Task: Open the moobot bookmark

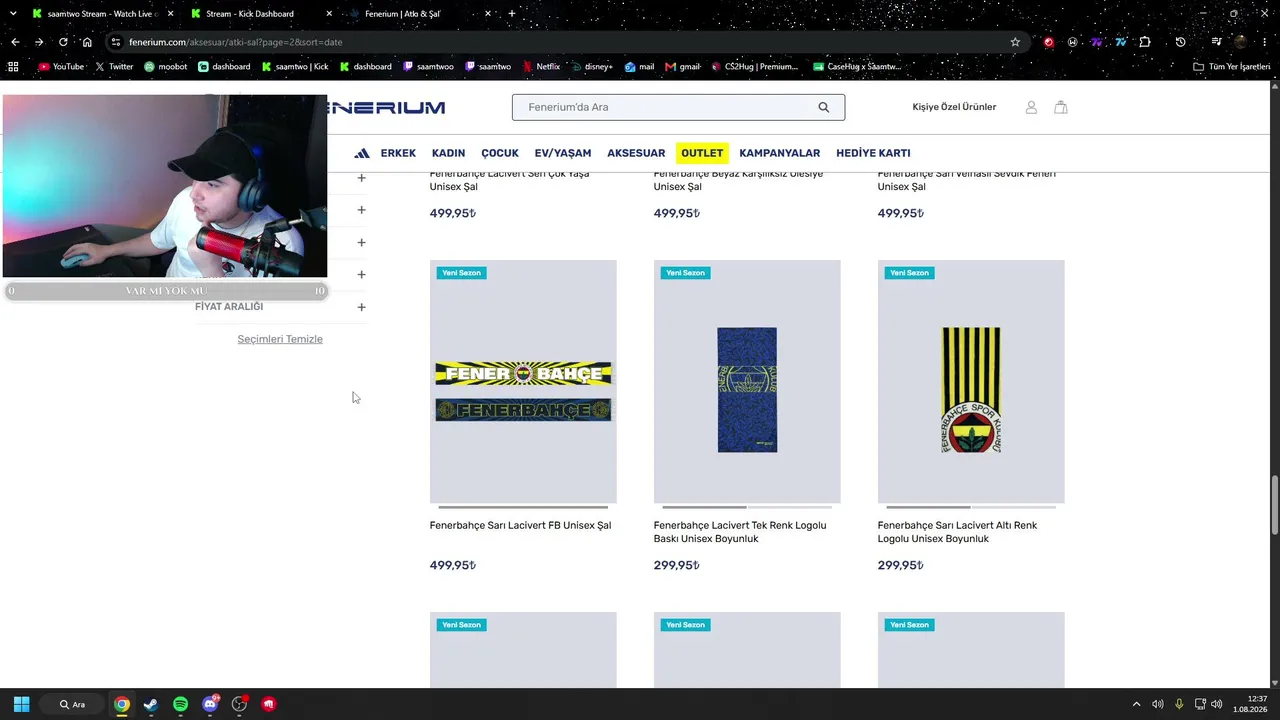Action: point(166,67)
